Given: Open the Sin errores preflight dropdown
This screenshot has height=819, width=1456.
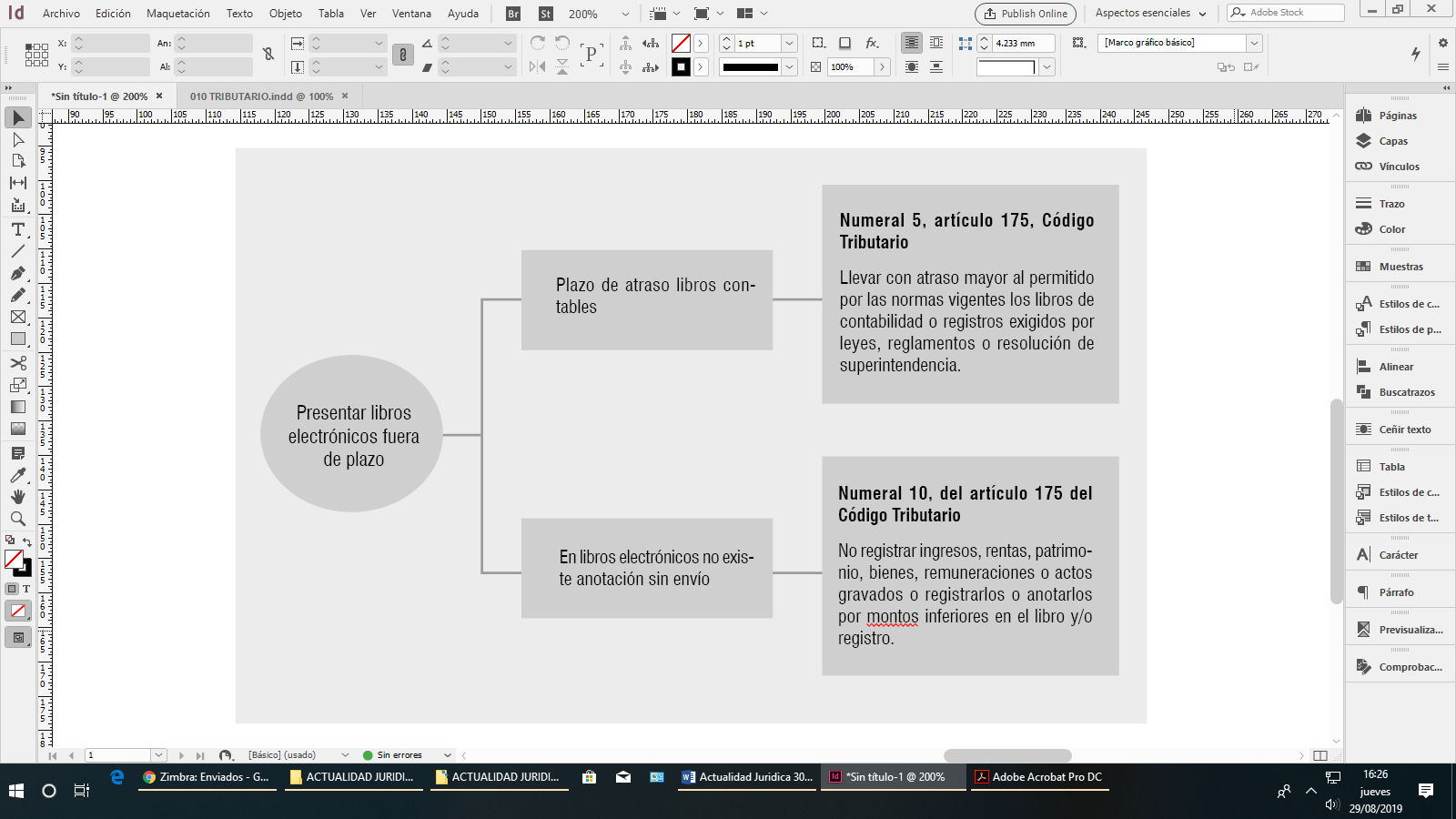Looking at the screenshot, I should (447, 755).
